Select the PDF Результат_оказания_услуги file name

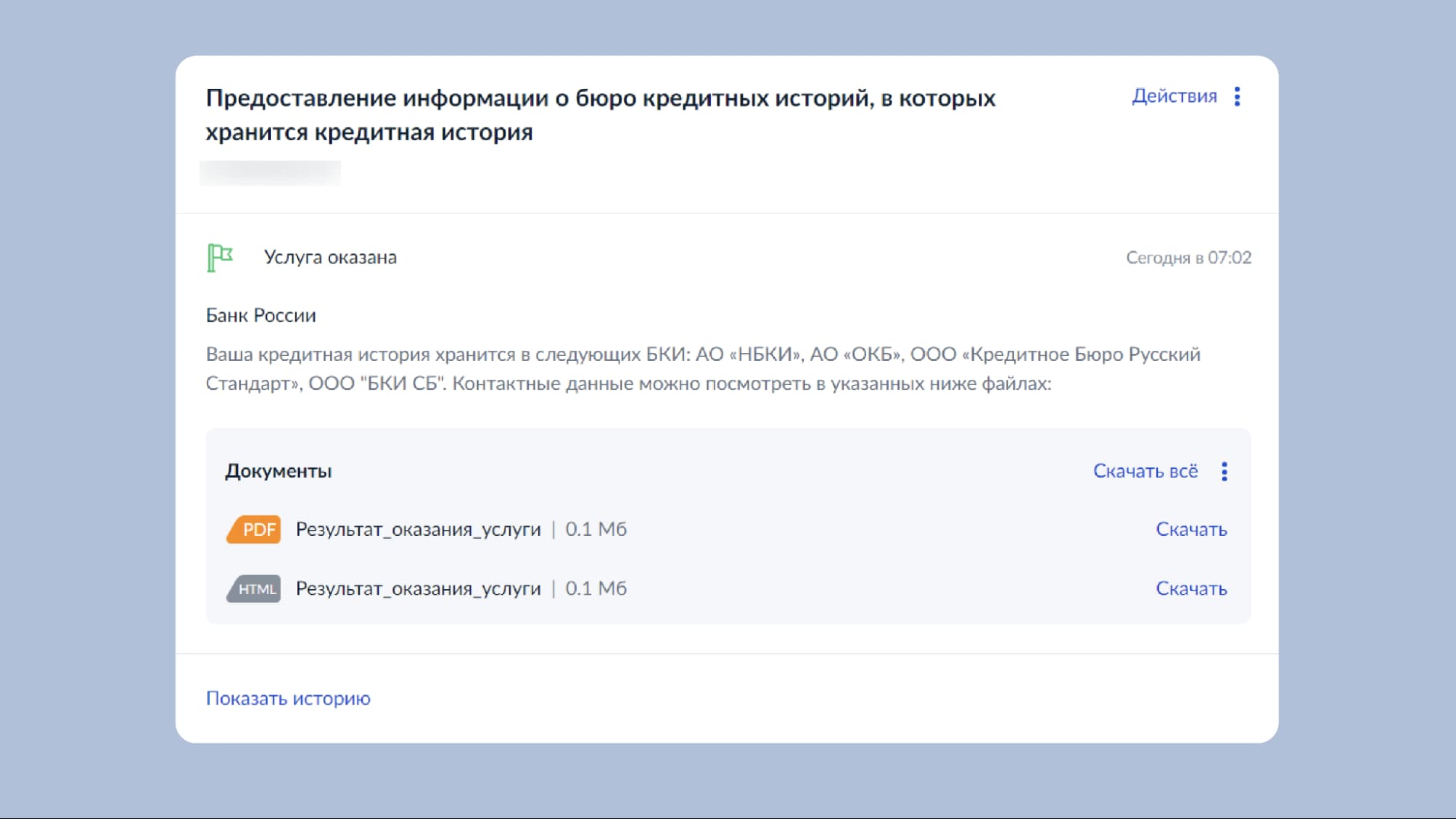(x=418, y=529)
